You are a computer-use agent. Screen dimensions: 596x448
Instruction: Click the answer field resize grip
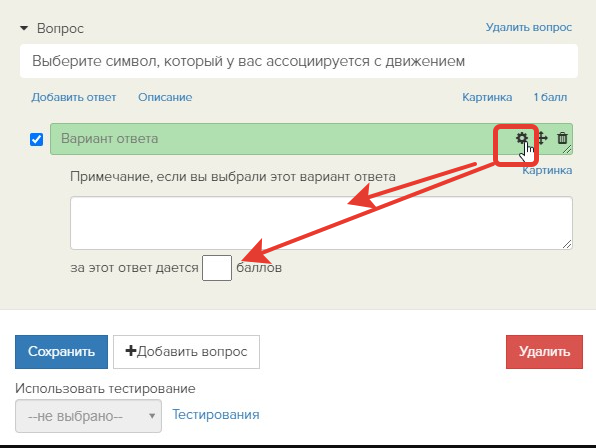coord(567,149)
